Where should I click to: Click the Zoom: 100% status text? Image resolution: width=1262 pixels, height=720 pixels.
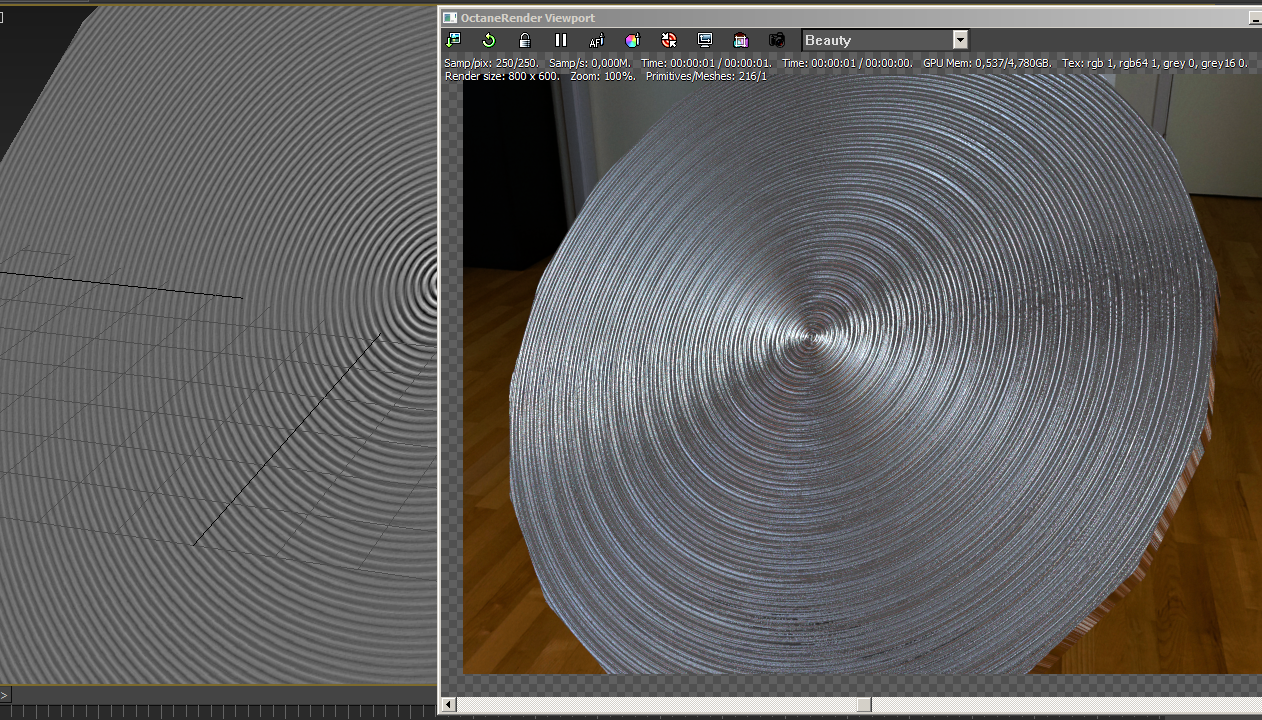pos(602,76)
